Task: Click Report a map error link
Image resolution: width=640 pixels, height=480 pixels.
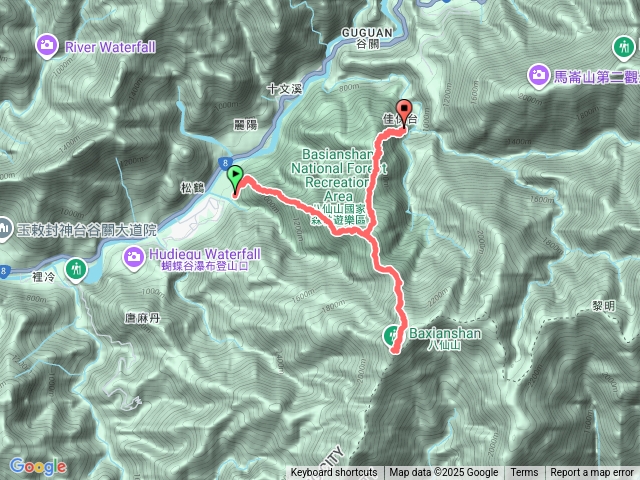Action: (x=591, y=473)
